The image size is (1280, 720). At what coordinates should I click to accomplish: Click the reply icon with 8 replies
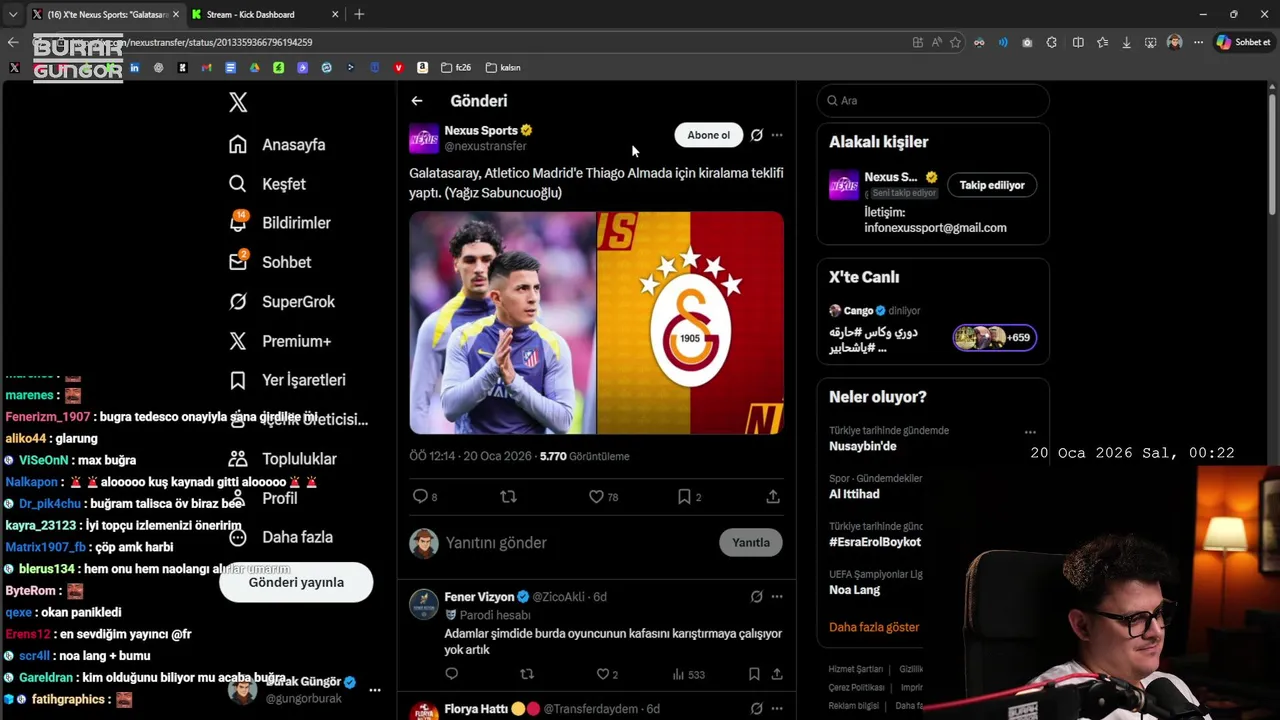425,496
